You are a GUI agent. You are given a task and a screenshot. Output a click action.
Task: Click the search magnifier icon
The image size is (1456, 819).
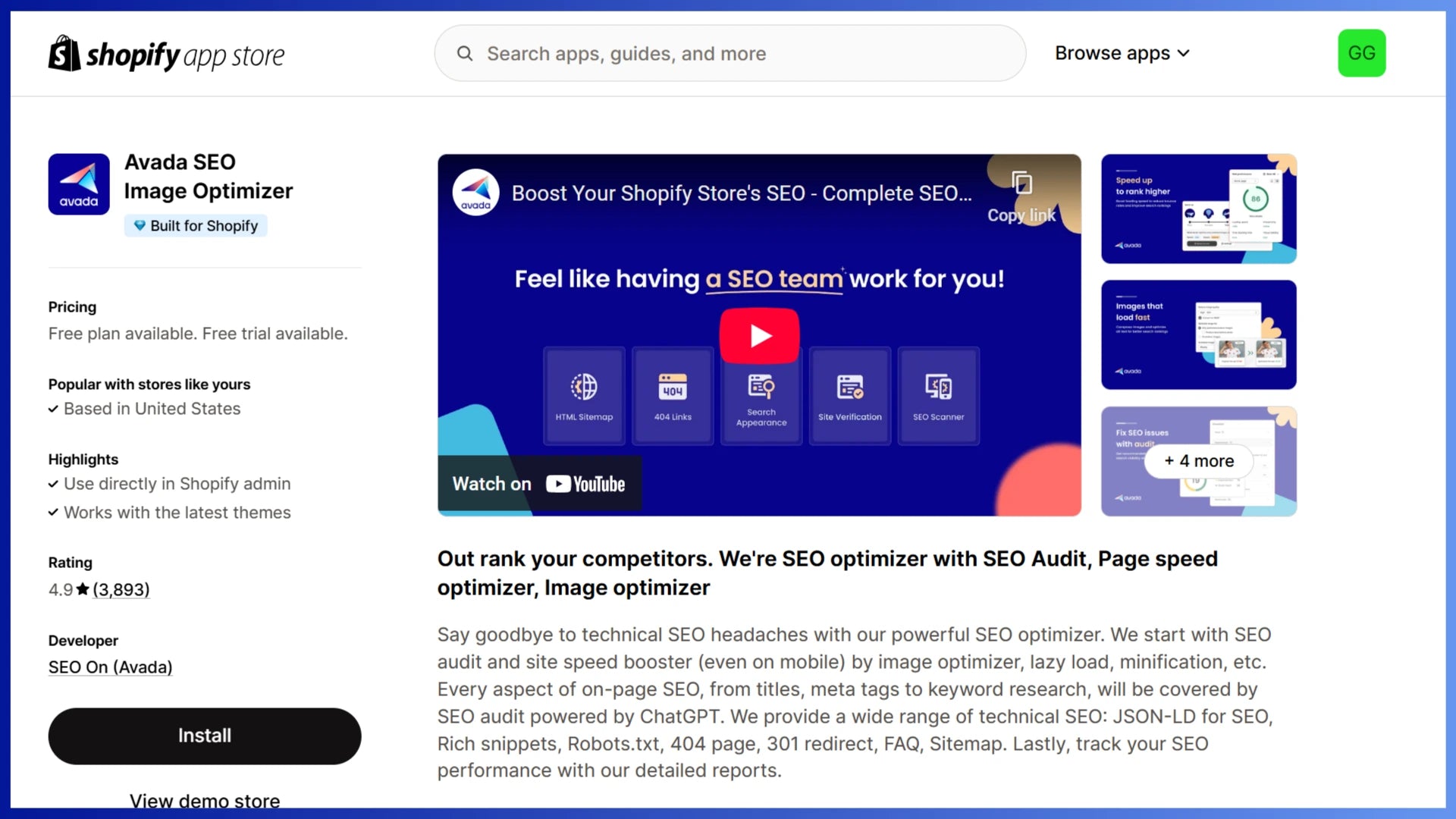465,54
